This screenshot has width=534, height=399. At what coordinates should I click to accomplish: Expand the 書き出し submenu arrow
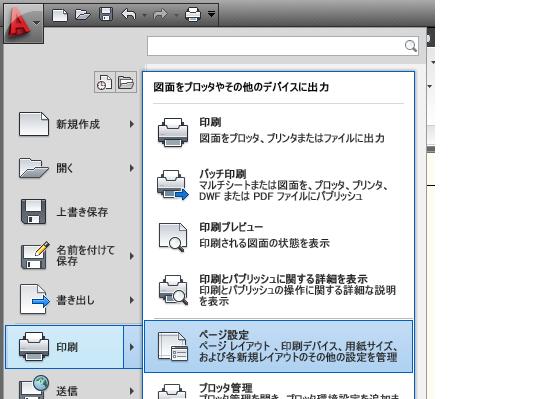(132, 300)
